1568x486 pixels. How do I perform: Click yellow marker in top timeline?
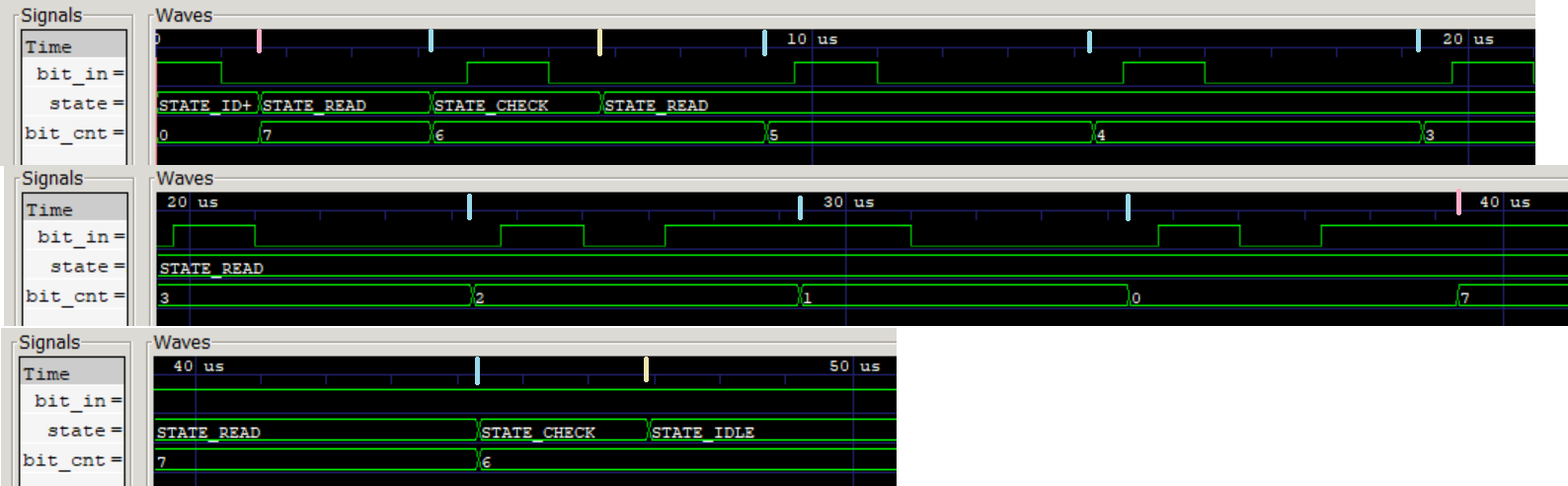click(x=599, y=41)
